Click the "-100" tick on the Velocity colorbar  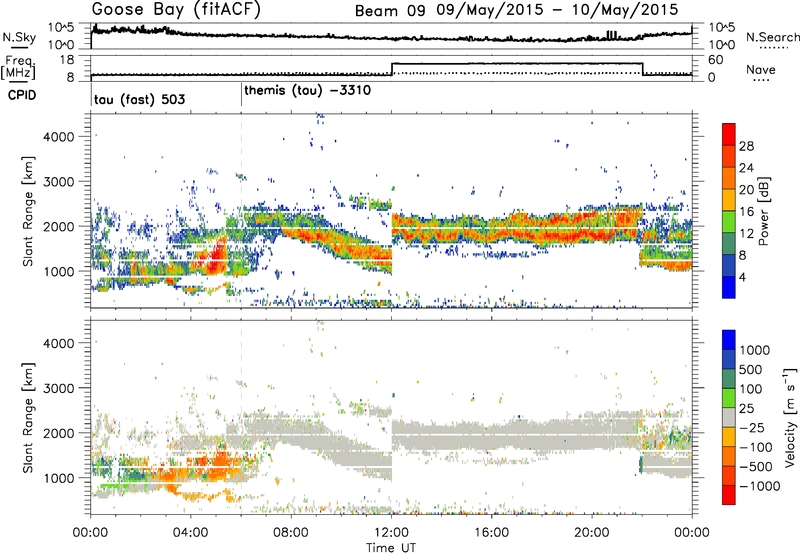[755, 447]
